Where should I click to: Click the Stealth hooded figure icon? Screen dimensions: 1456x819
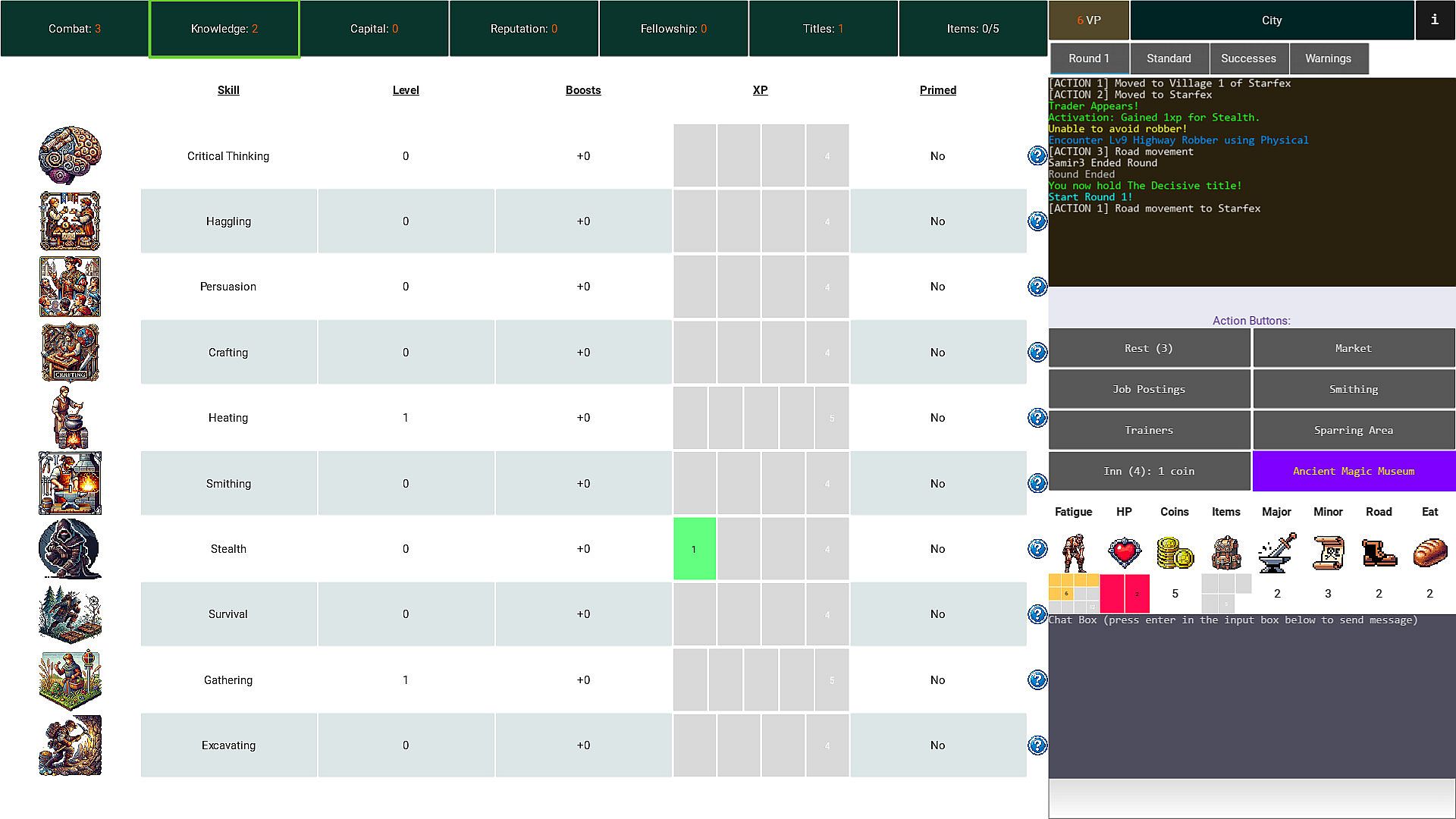70,548
